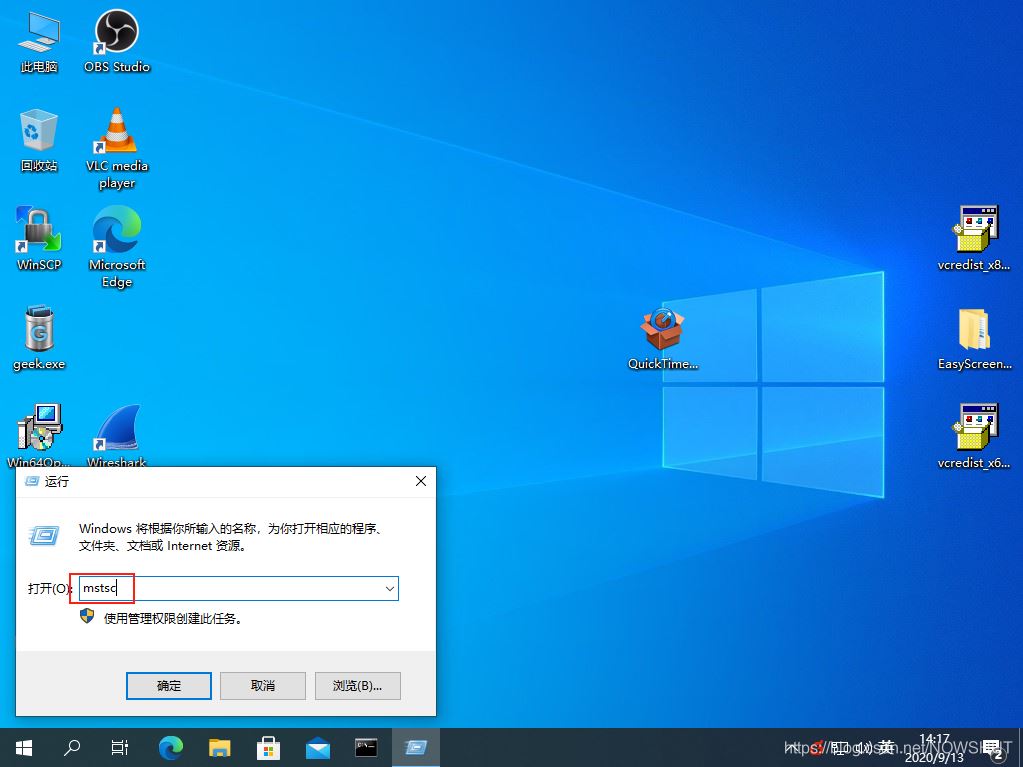Open Microsoft Store from the taskbar

268,747
